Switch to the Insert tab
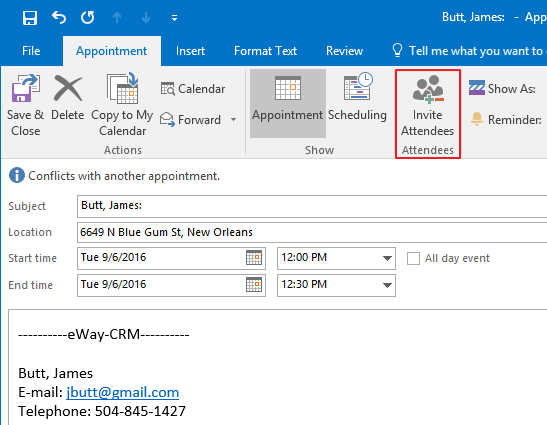Image resolution: width=547 pixels, height=425 pixels. (x=190, y=51)
